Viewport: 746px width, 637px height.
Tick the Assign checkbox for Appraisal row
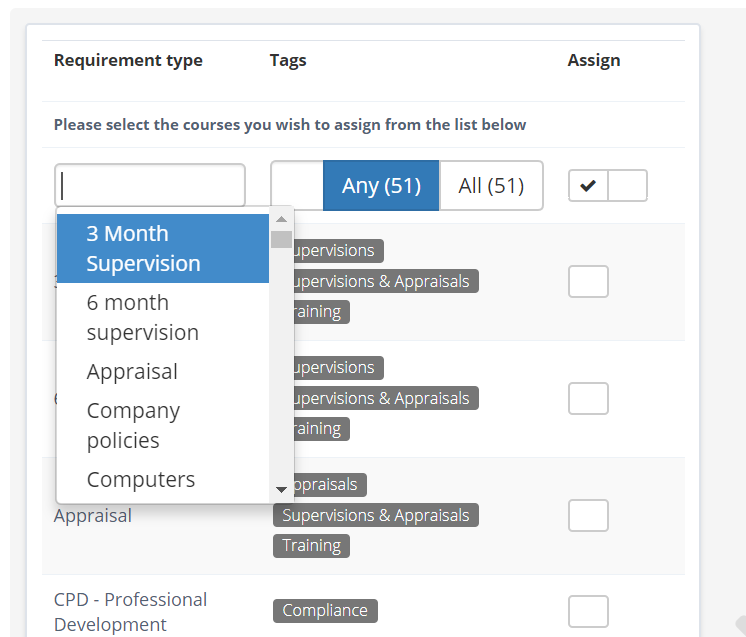589,516
